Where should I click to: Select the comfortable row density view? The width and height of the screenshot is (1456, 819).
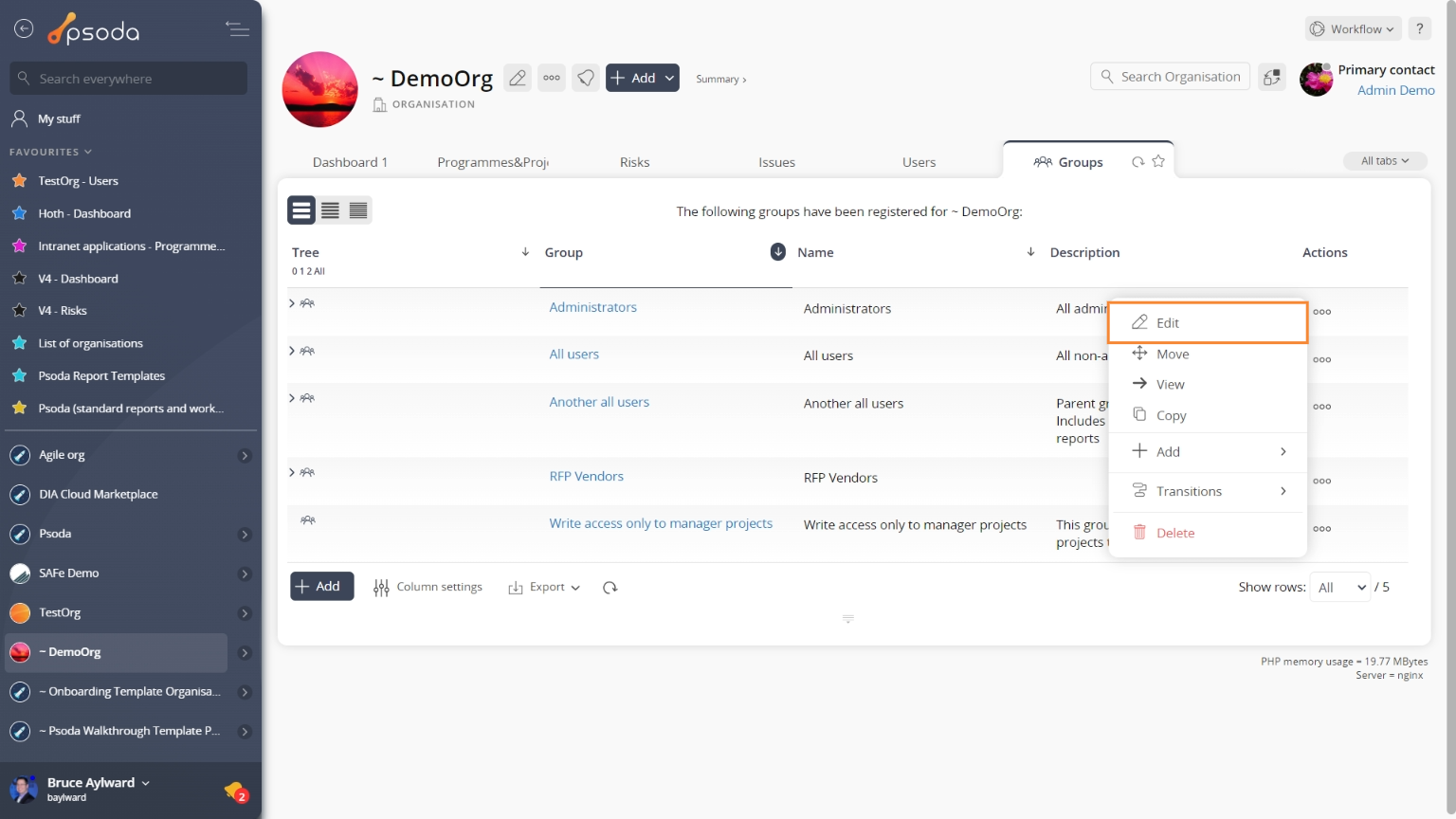coord(301,210)
